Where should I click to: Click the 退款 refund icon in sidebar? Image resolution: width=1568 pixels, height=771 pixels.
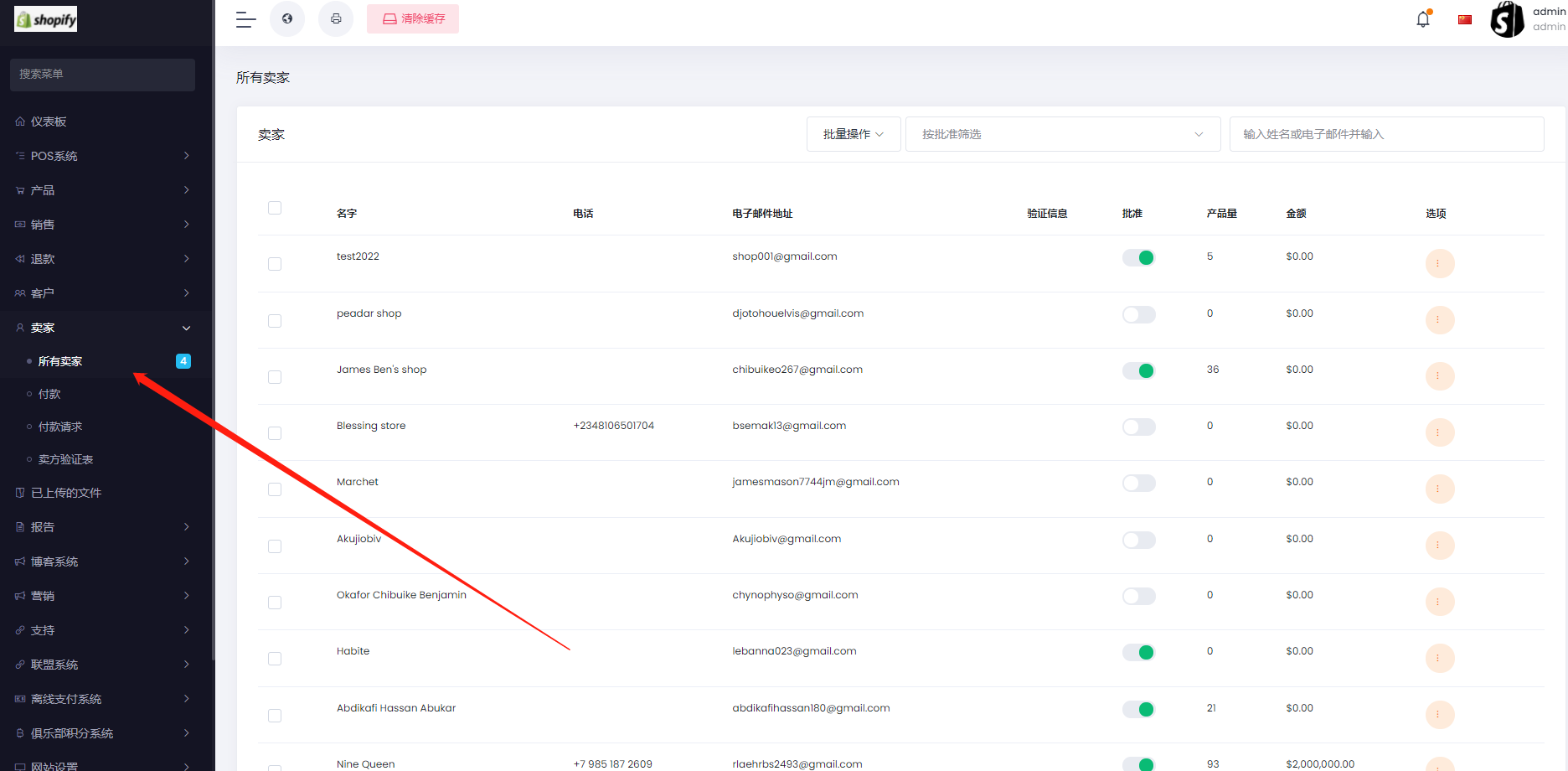coord(20,259)
